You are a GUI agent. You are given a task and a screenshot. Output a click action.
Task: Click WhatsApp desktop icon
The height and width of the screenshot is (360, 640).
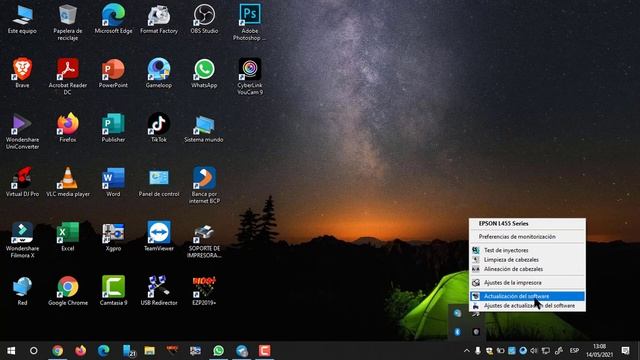(x=204, y=73)
